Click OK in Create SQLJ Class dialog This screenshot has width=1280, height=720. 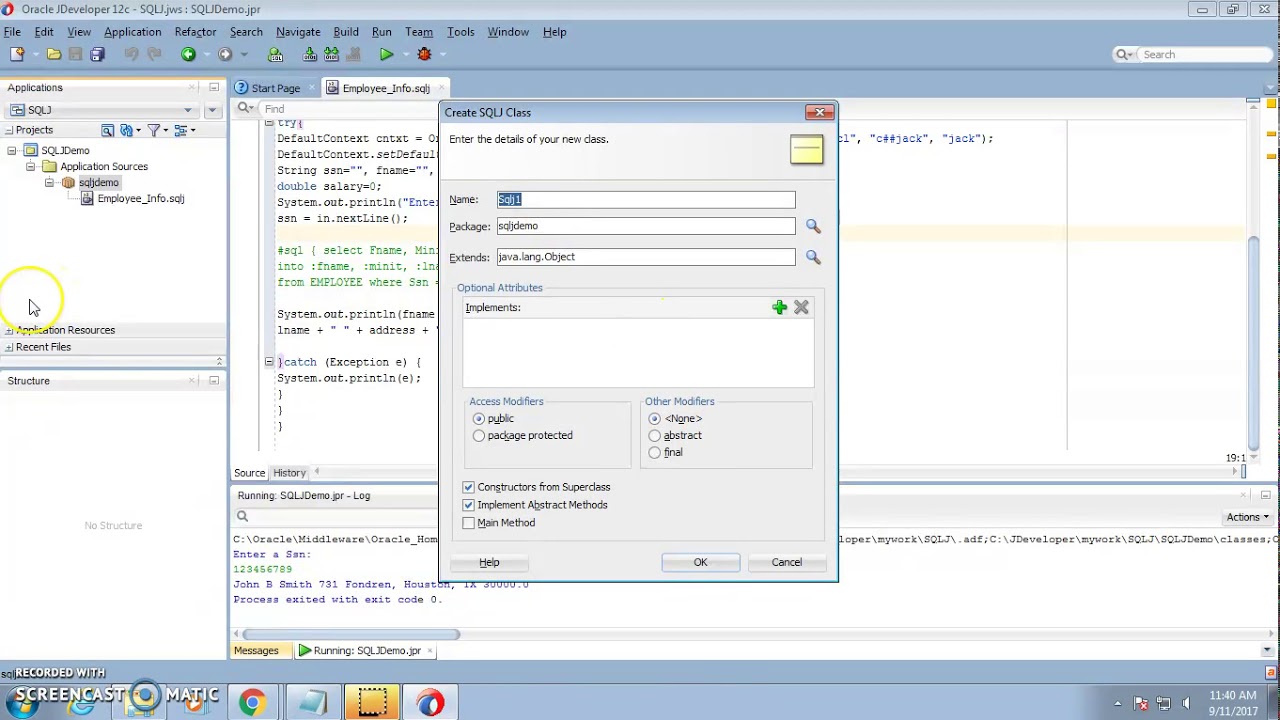tap(700, 562)
